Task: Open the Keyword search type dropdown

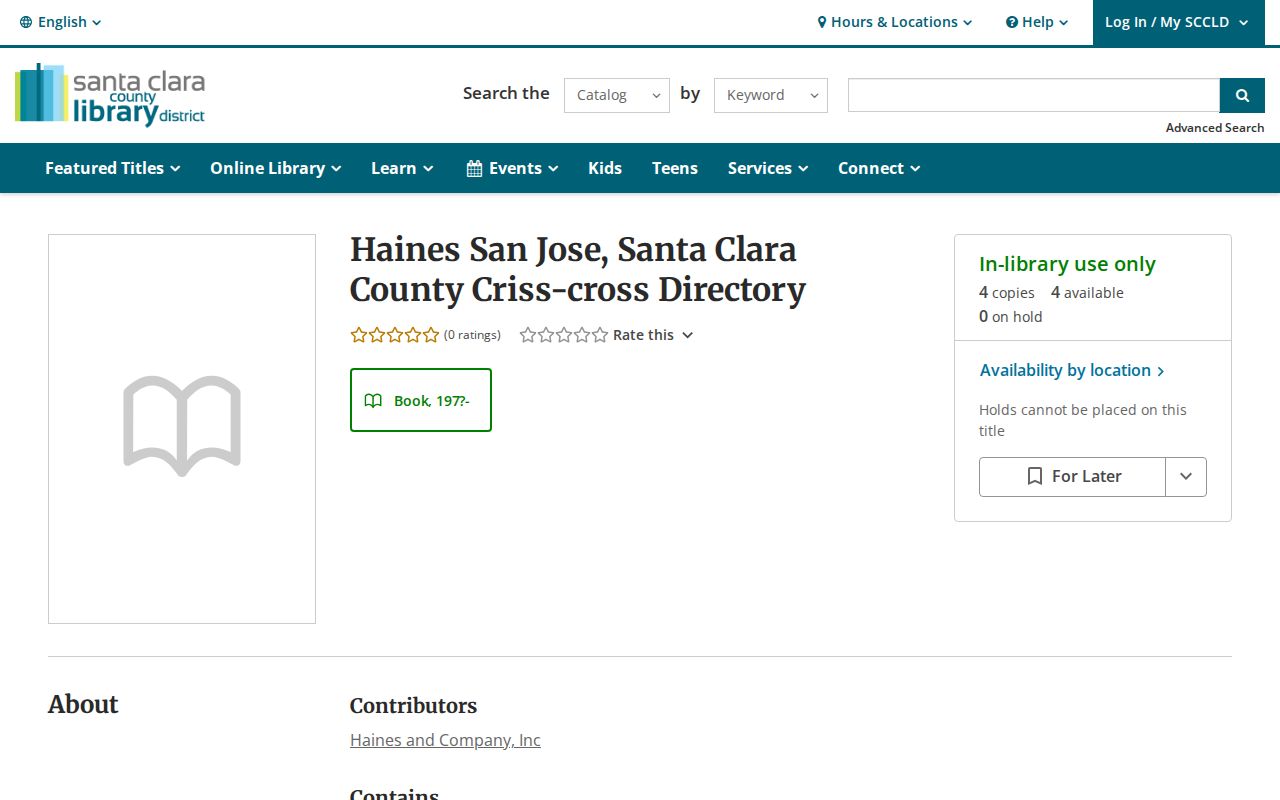Action: [x=771, y=95]
